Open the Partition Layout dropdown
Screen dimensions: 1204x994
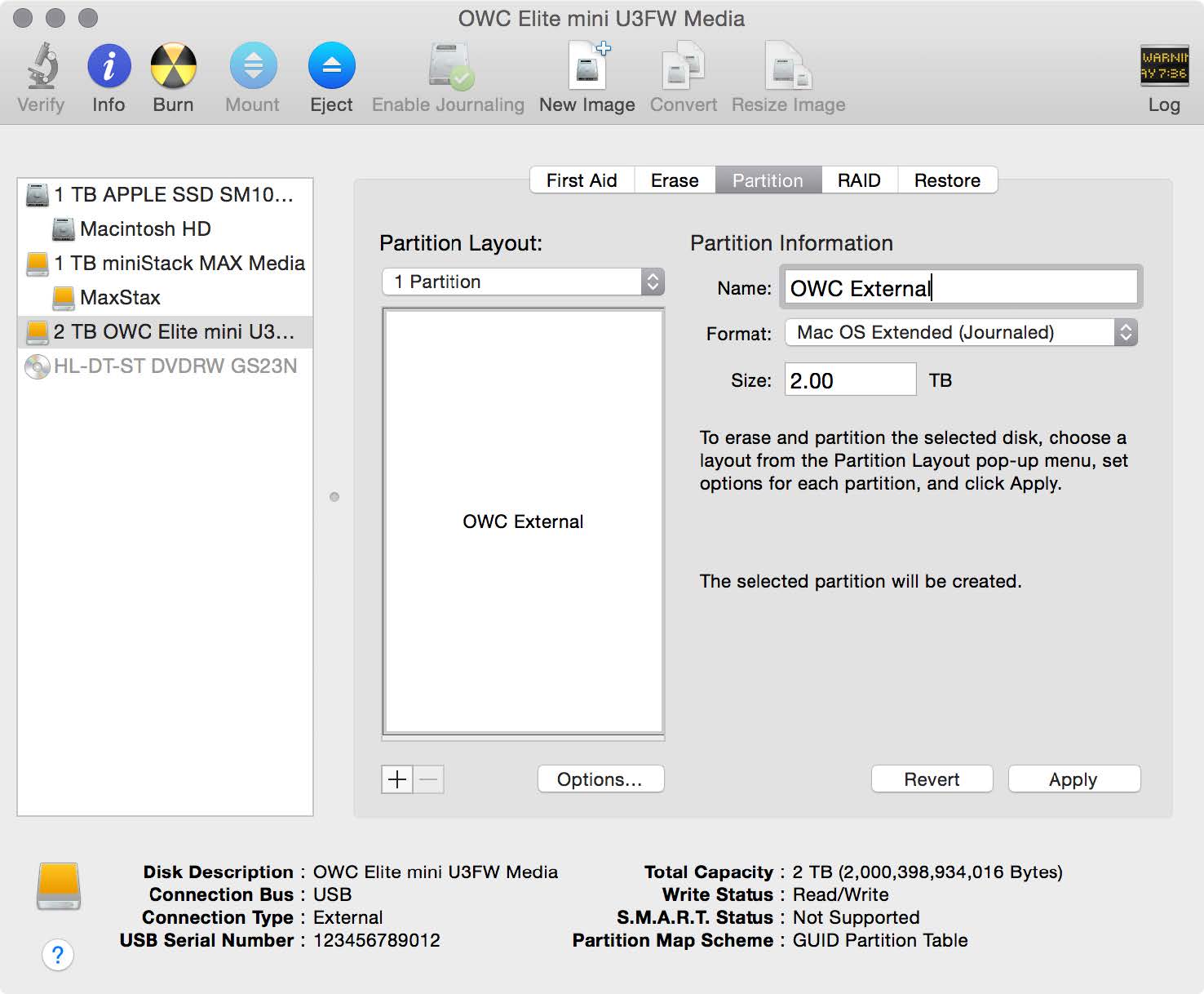(x=522, y=282)
